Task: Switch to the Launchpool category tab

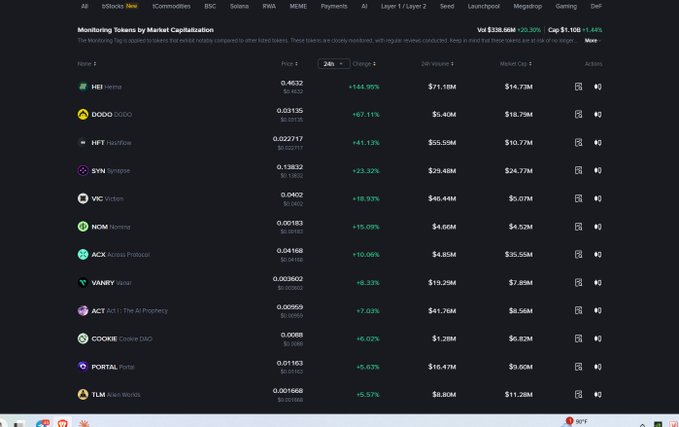Action: click(484, 6)
